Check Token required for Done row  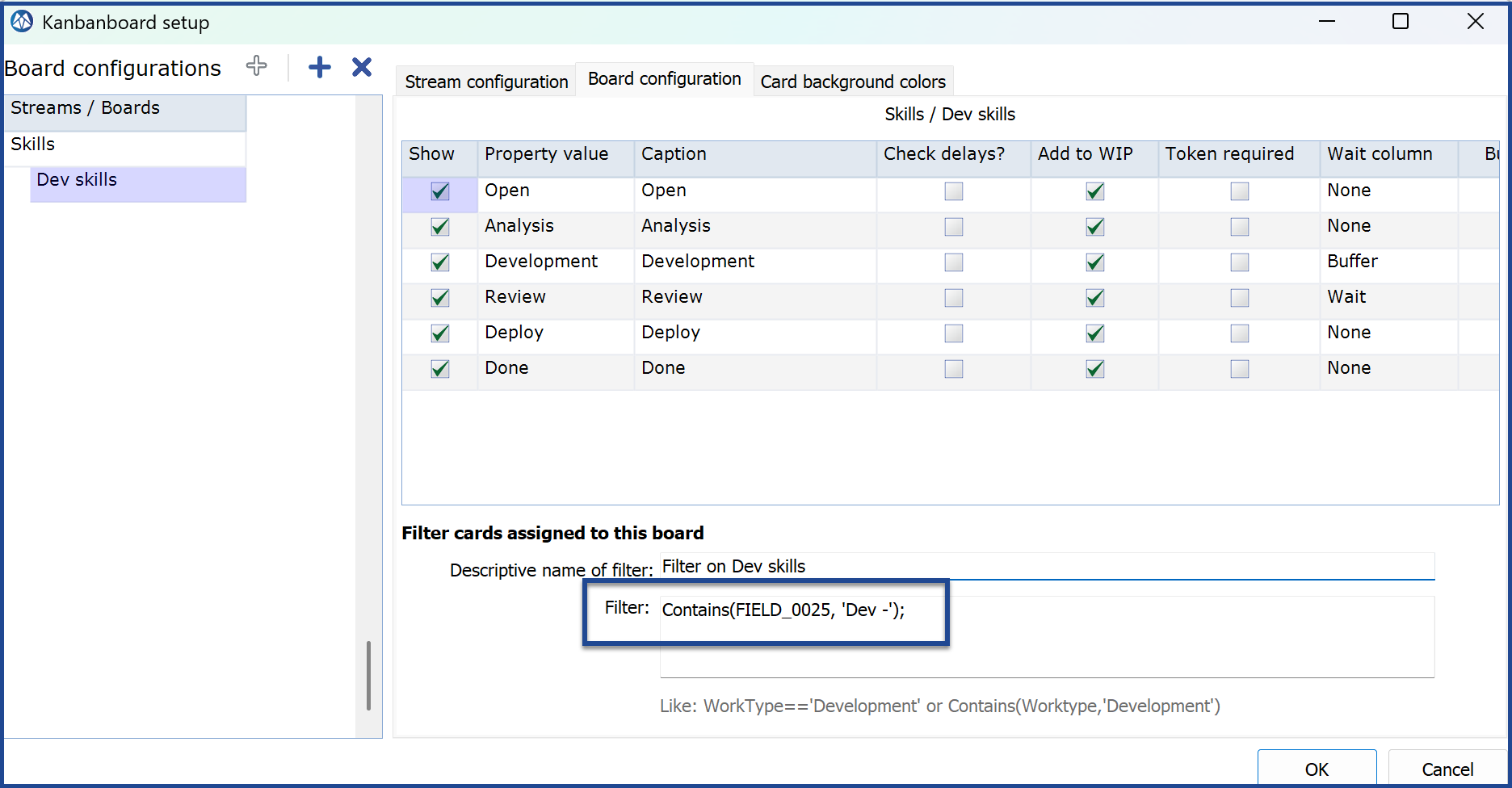pos(1240,369)
